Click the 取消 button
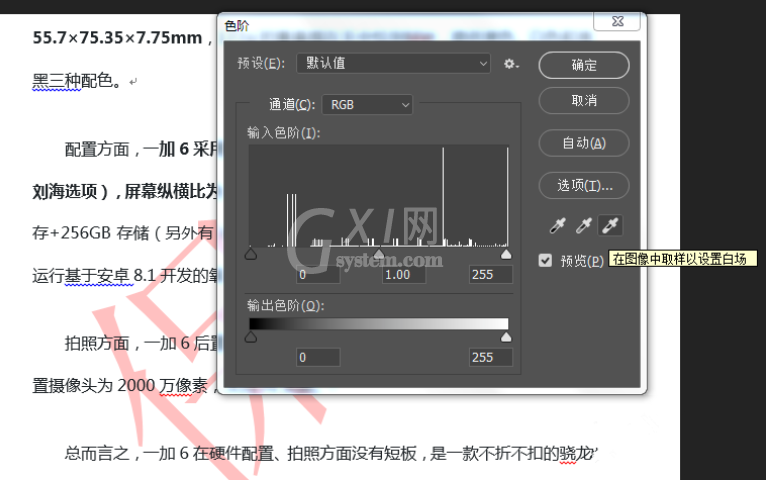This screenshot has height=482, width=766. (x=584, y=101)
